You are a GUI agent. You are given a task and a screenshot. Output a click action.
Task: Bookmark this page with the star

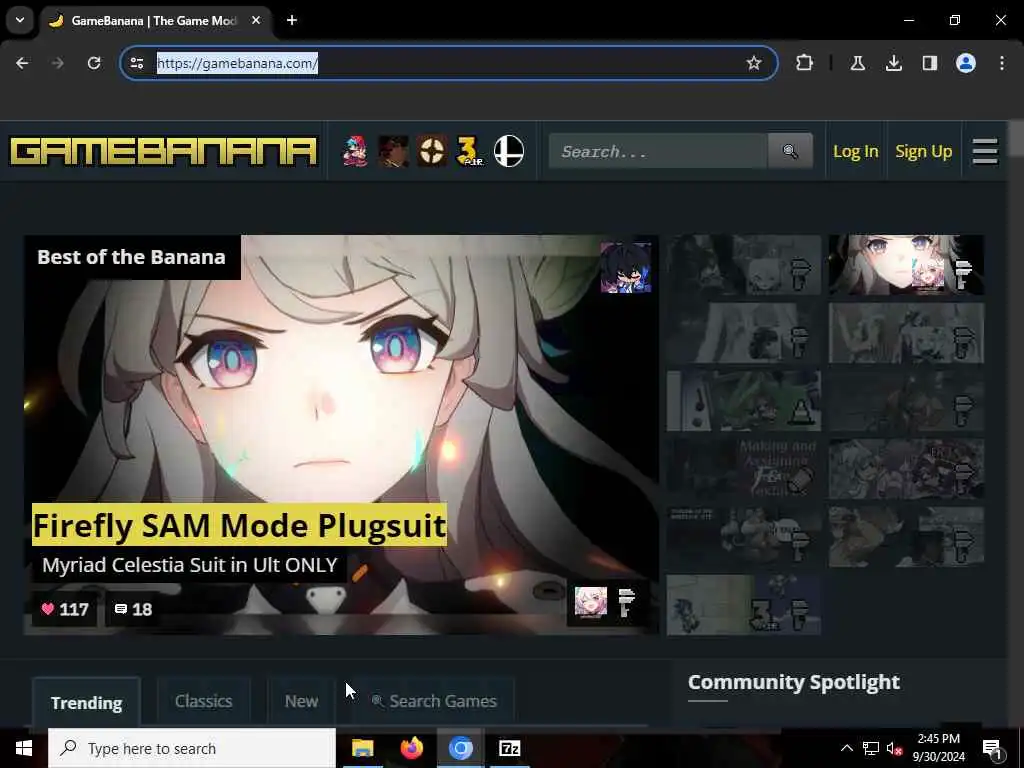[754, 63]
